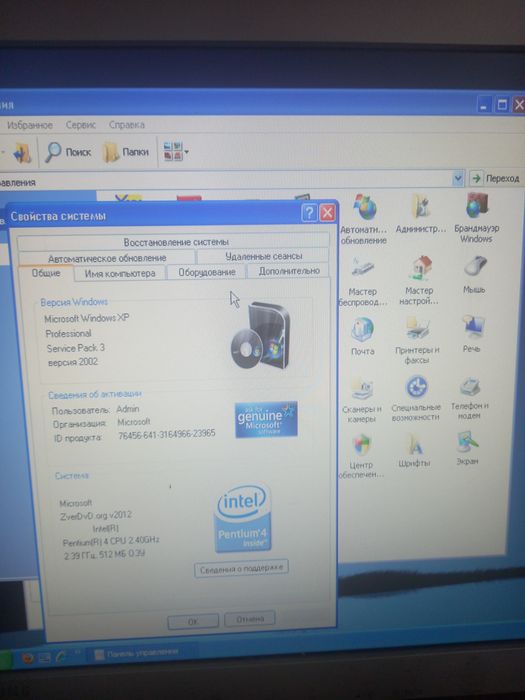Maximize the Control Panel window

point(502,105)
